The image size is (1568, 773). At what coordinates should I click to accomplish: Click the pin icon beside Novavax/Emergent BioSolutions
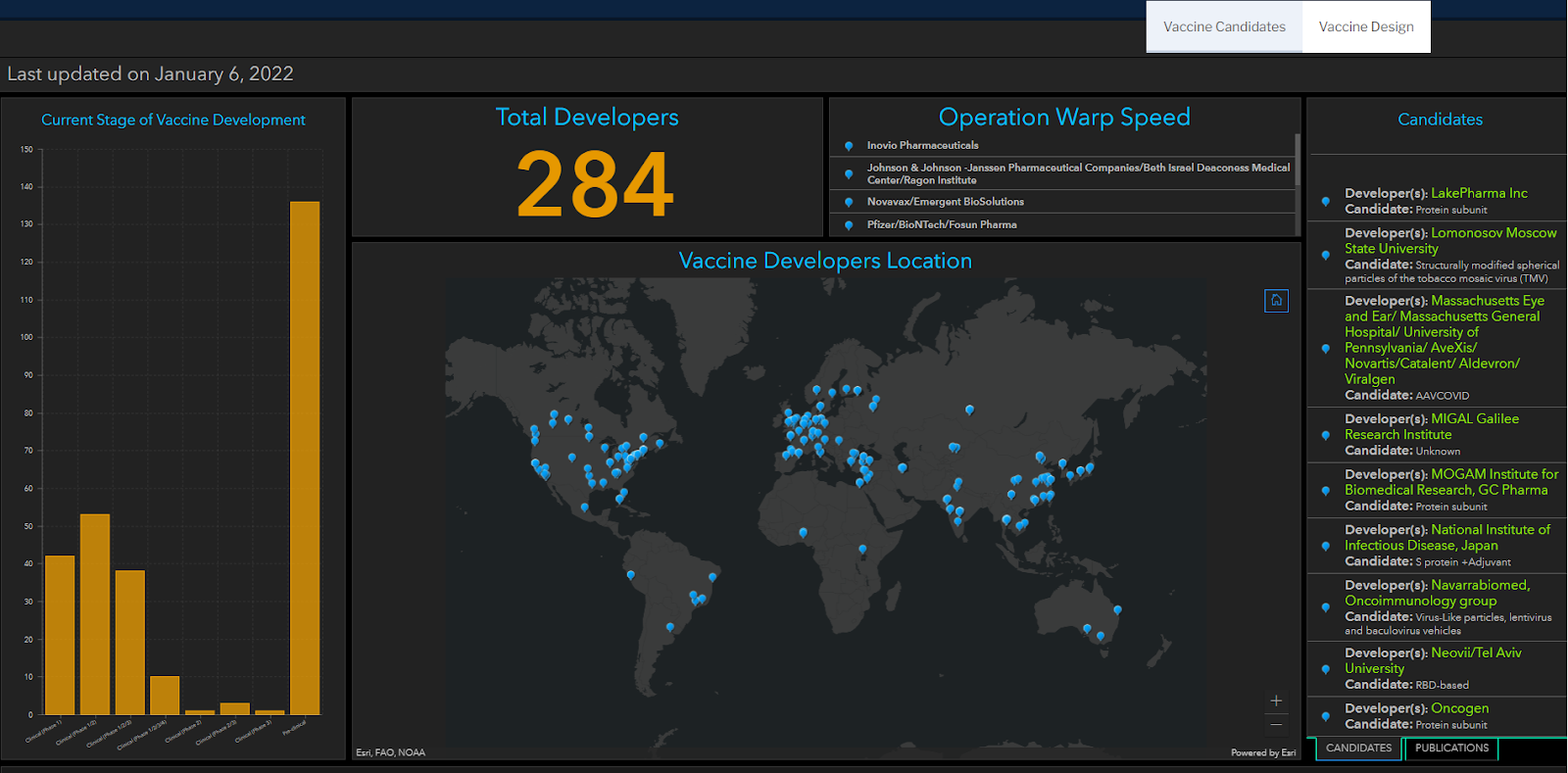(849, 203)
